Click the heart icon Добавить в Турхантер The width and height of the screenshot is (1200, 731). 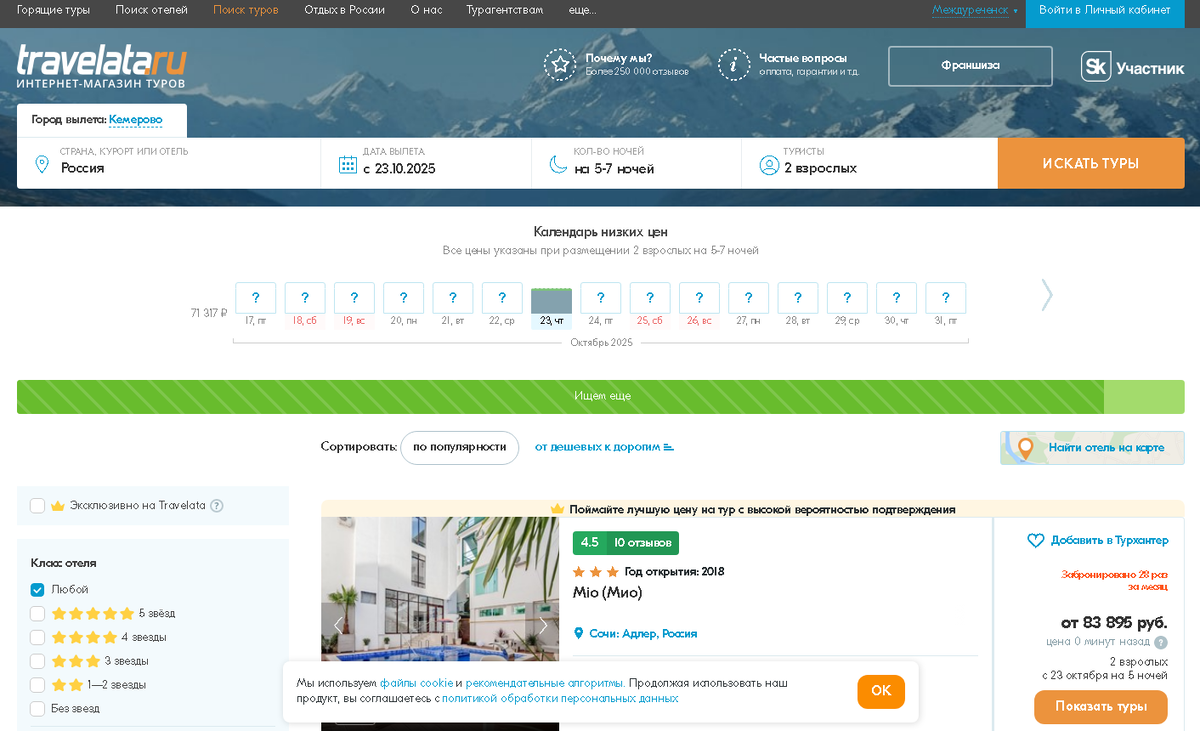coord(1036,541)
